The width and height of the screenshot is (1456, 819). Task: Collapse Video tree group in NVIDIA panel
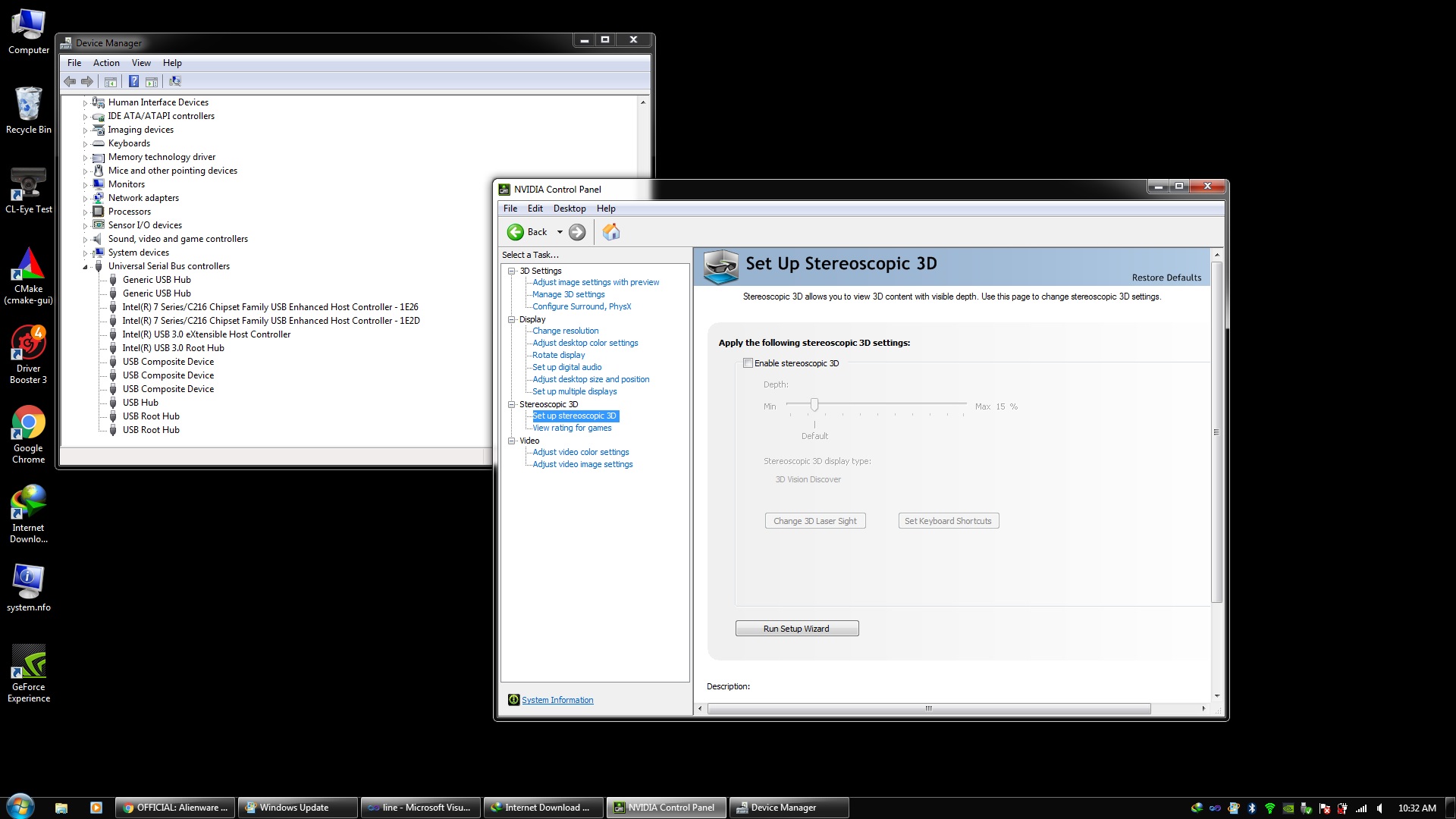(x=512, y=441)
